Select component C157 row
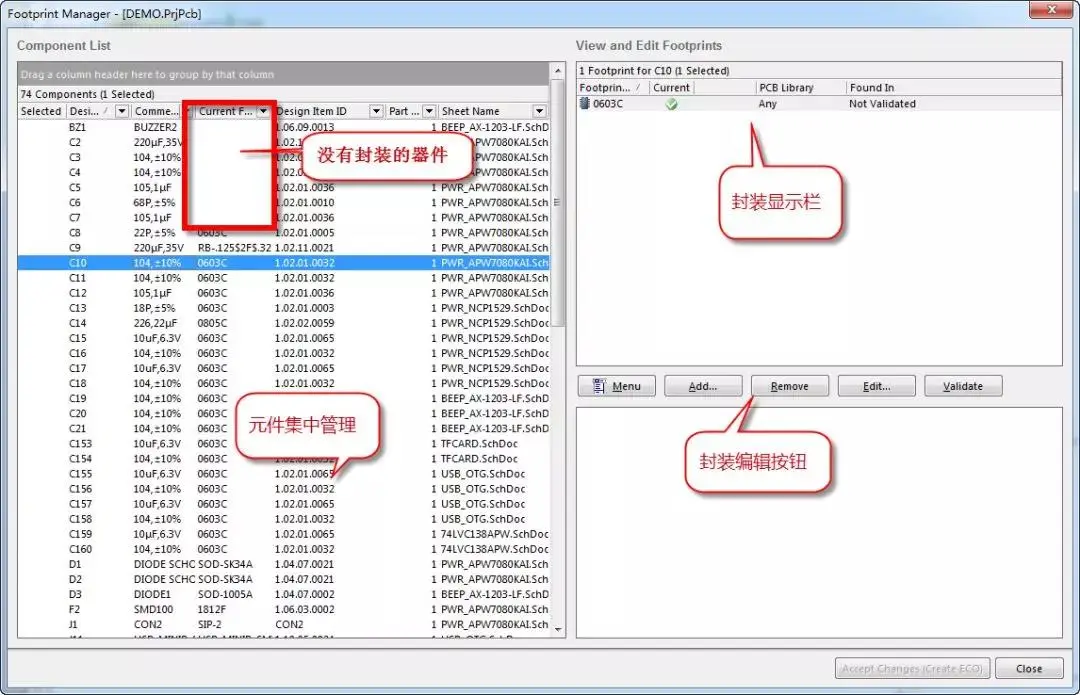Image resolution: width=1080 pixels, height=695 pixels. (x=284, y=504)
